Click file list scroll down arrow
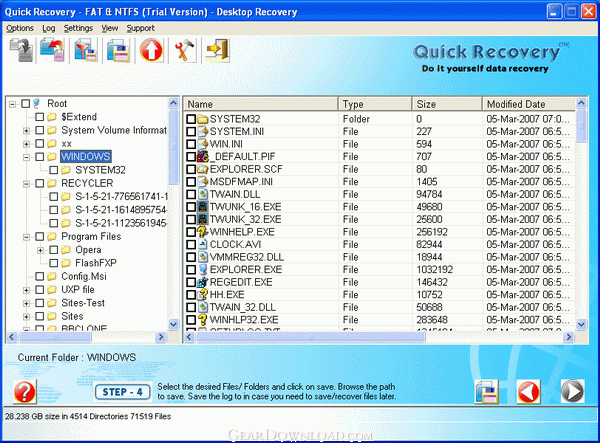This screenshot has width=600, height=443. (x=581, y=324)
